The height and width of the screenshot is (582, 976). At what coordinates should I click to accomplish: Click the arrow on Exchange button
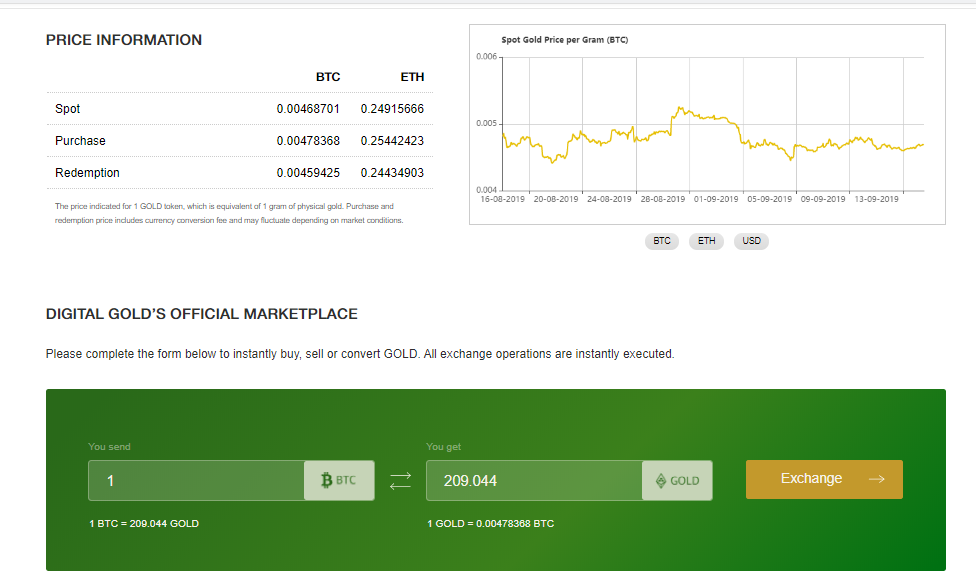[876, 479]
